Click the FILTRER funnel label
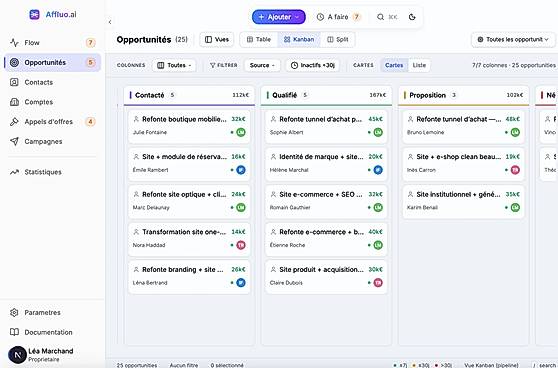 pyautogui.click(x=223, y=65)
